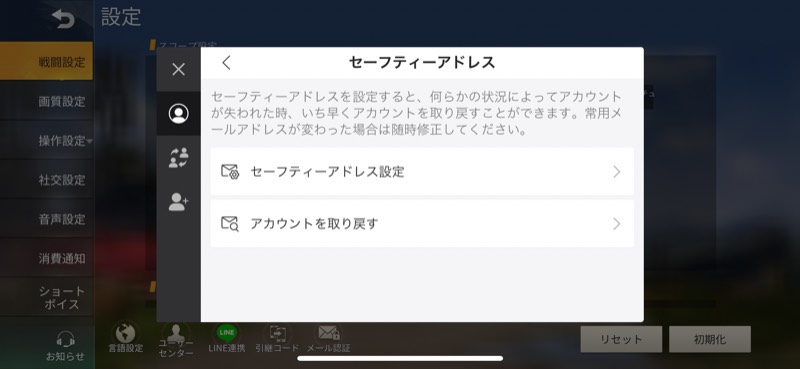This screenshot has height=369, width=800.
Task: Open アカウントを取り戻す row
Action: click(422, 224)
